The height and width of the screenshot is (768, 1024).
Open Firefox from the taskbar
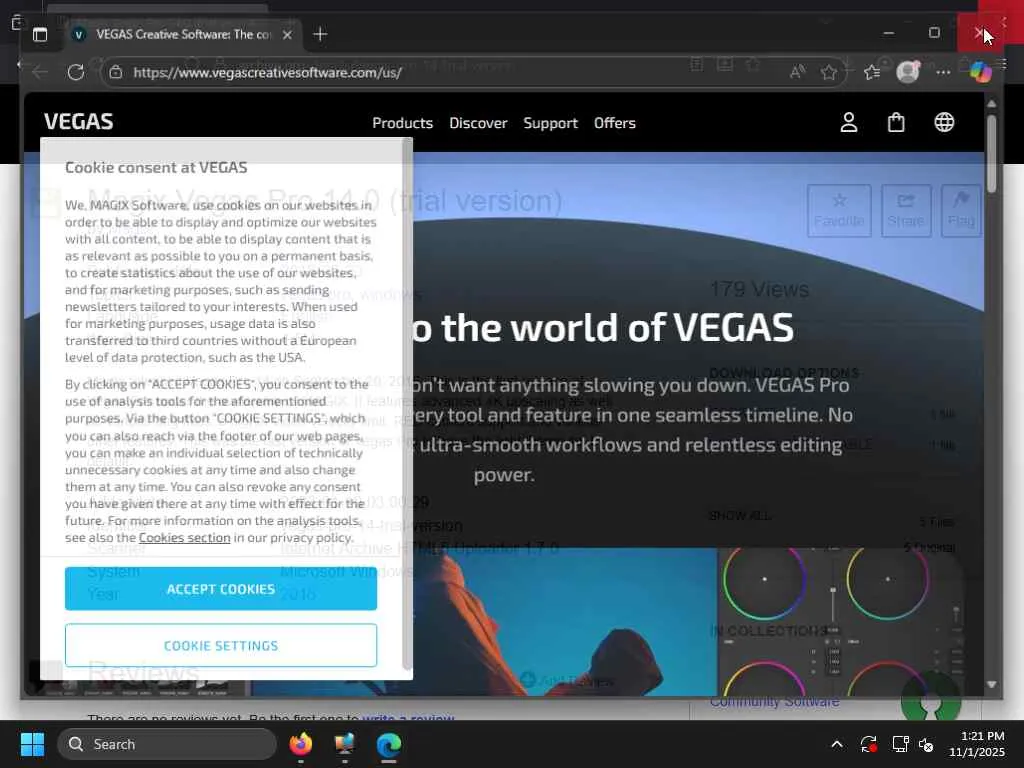coord(300,744)
